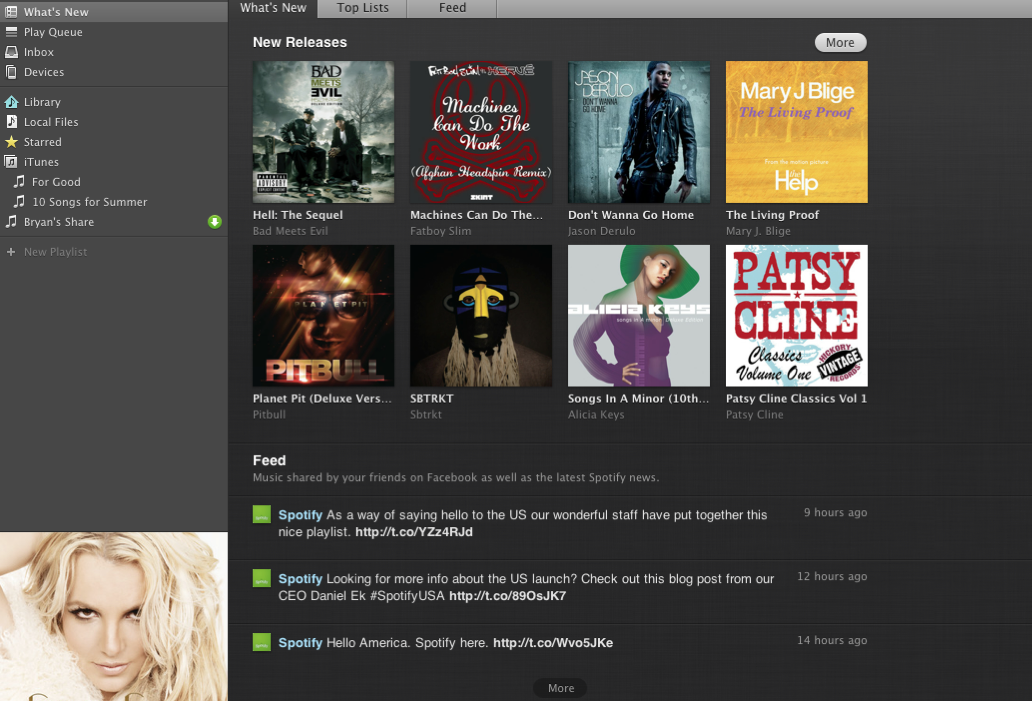Click green download arrow beside Bryan's Share
The image size is (1032, 701).
[x=215, y=222]
